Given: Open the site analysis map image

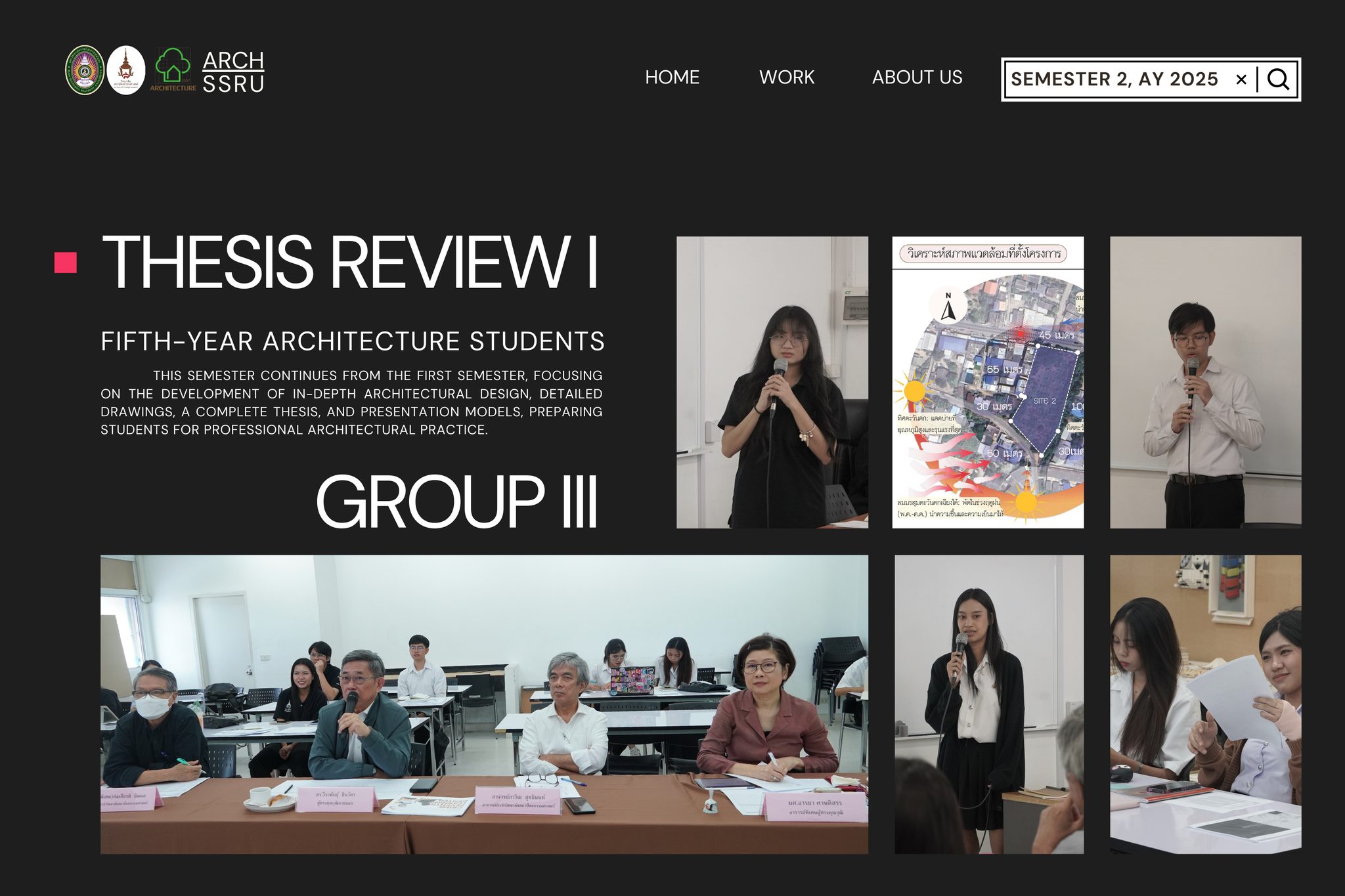Looking at the screenshot, I should 988,382.
